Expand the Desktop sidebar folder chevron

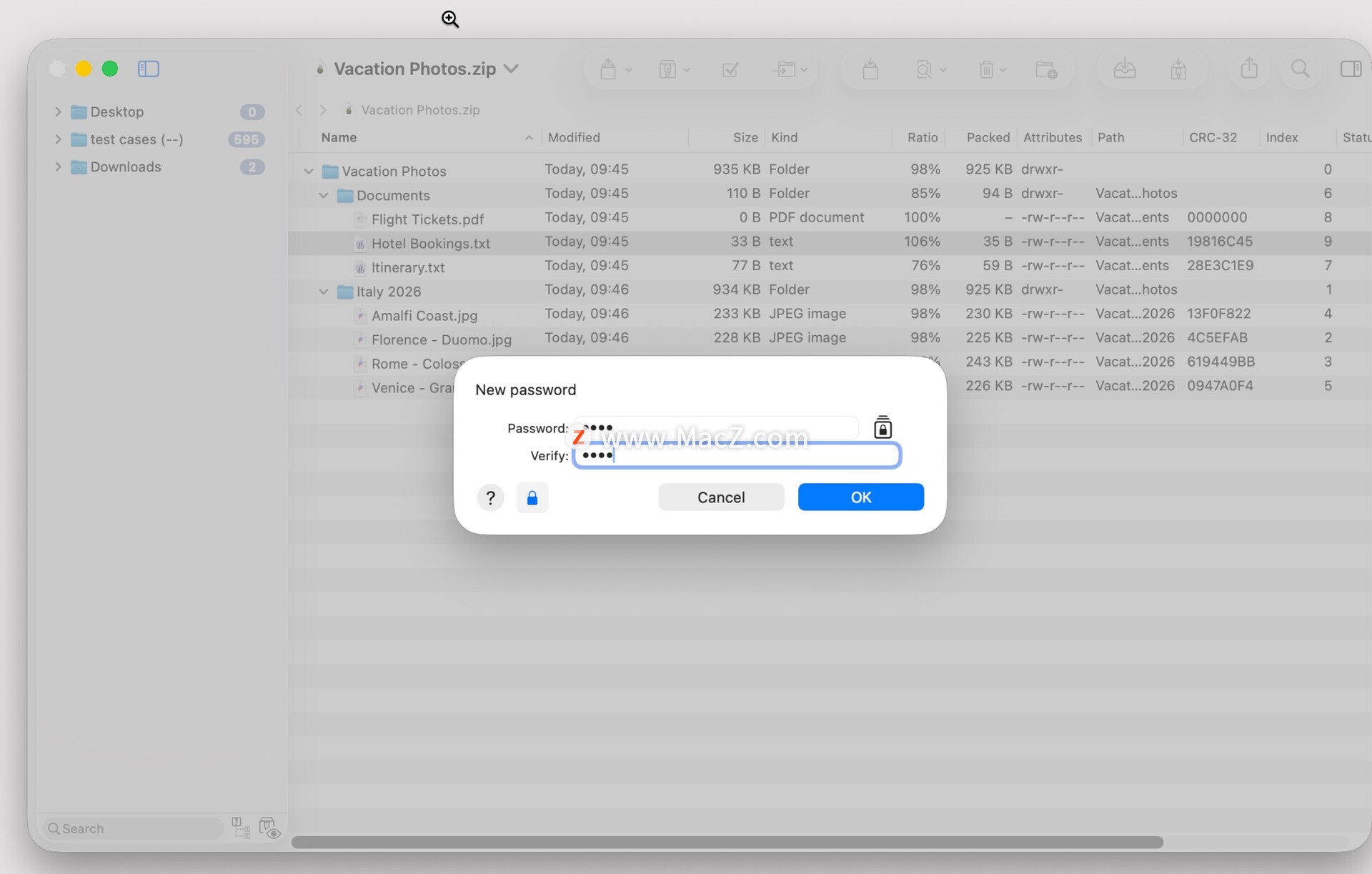click(58, 111)
